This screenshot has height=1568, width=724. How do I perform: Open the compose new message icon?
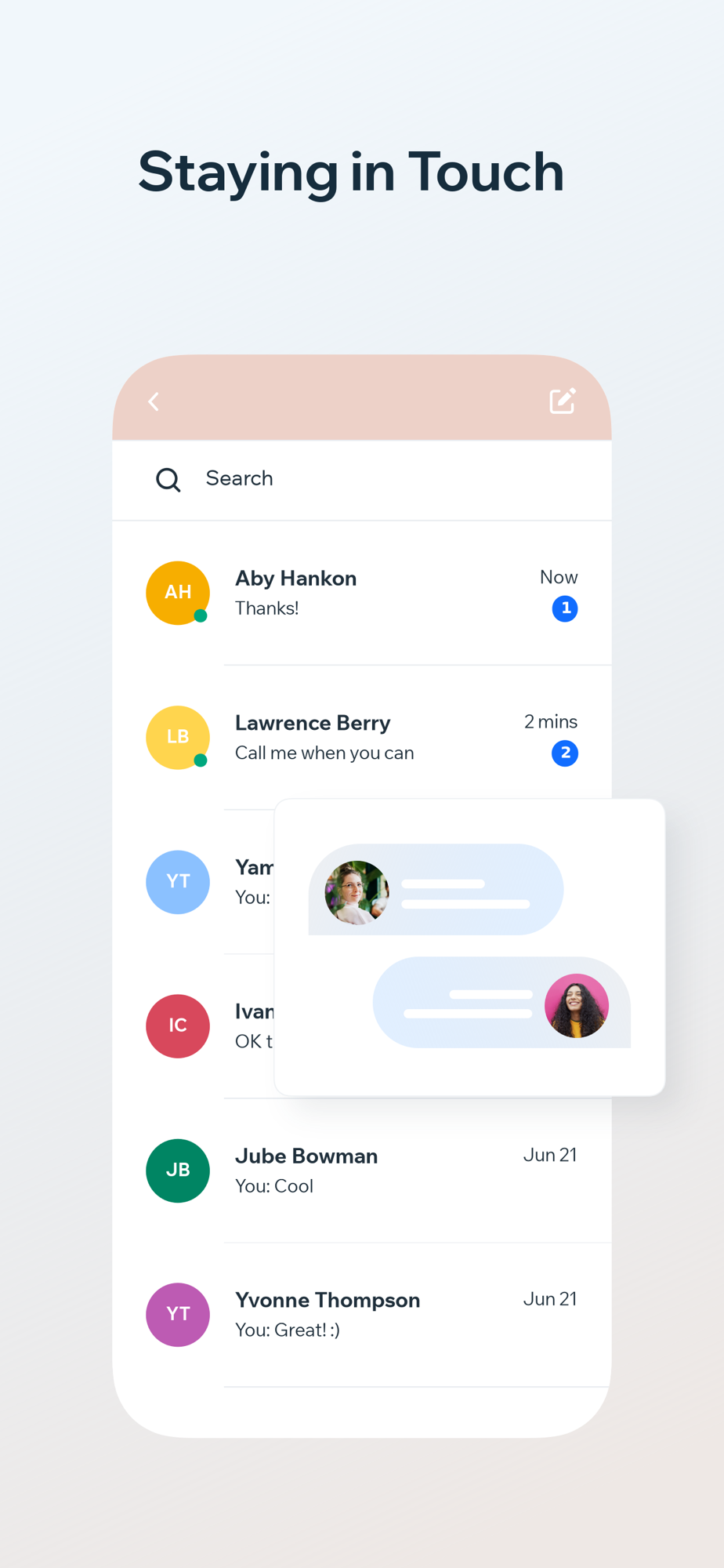(563, 401)
